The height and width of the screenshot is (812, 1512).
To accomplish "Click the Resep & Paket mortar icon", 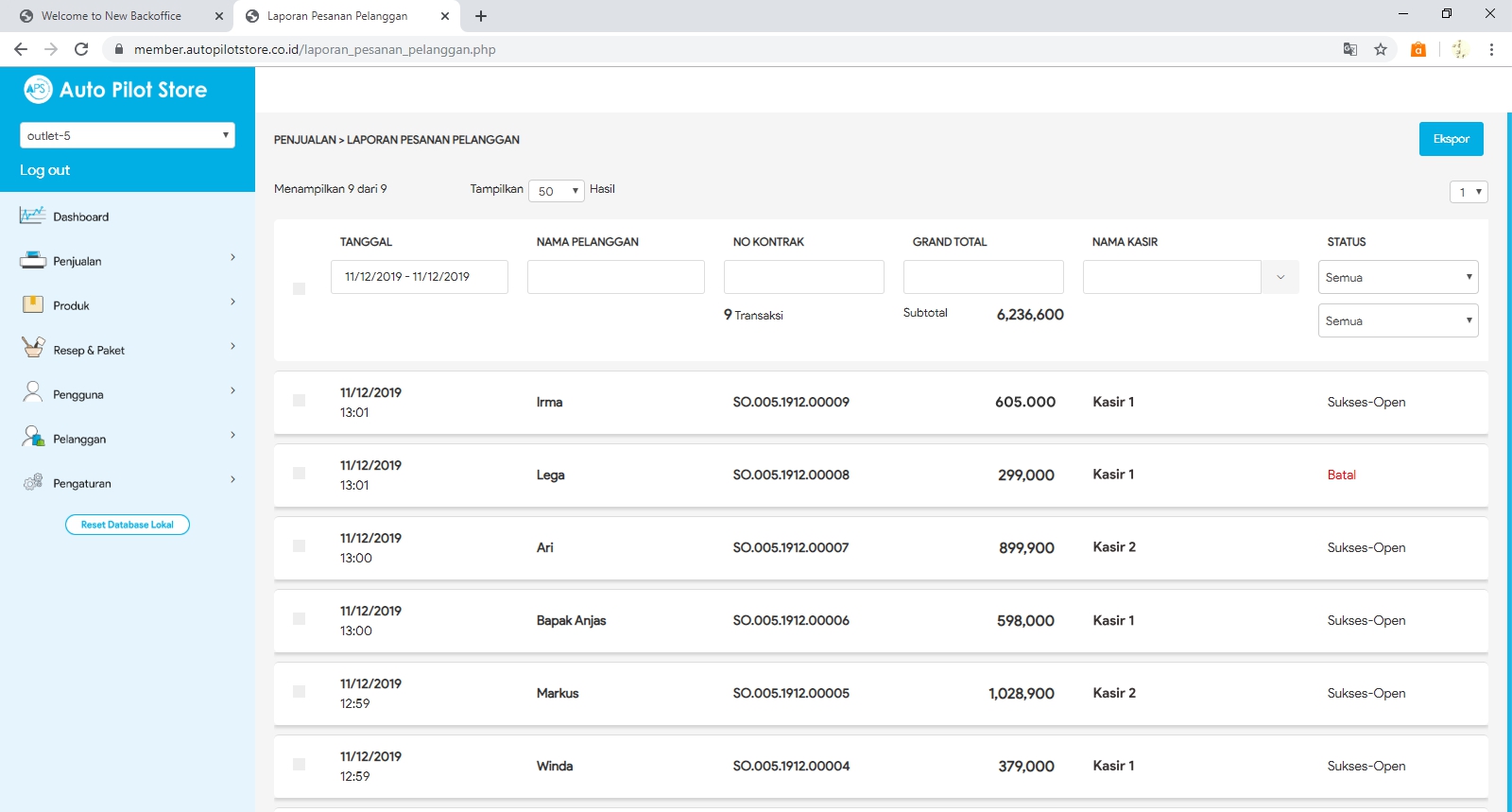I will (x=33, y=348).
